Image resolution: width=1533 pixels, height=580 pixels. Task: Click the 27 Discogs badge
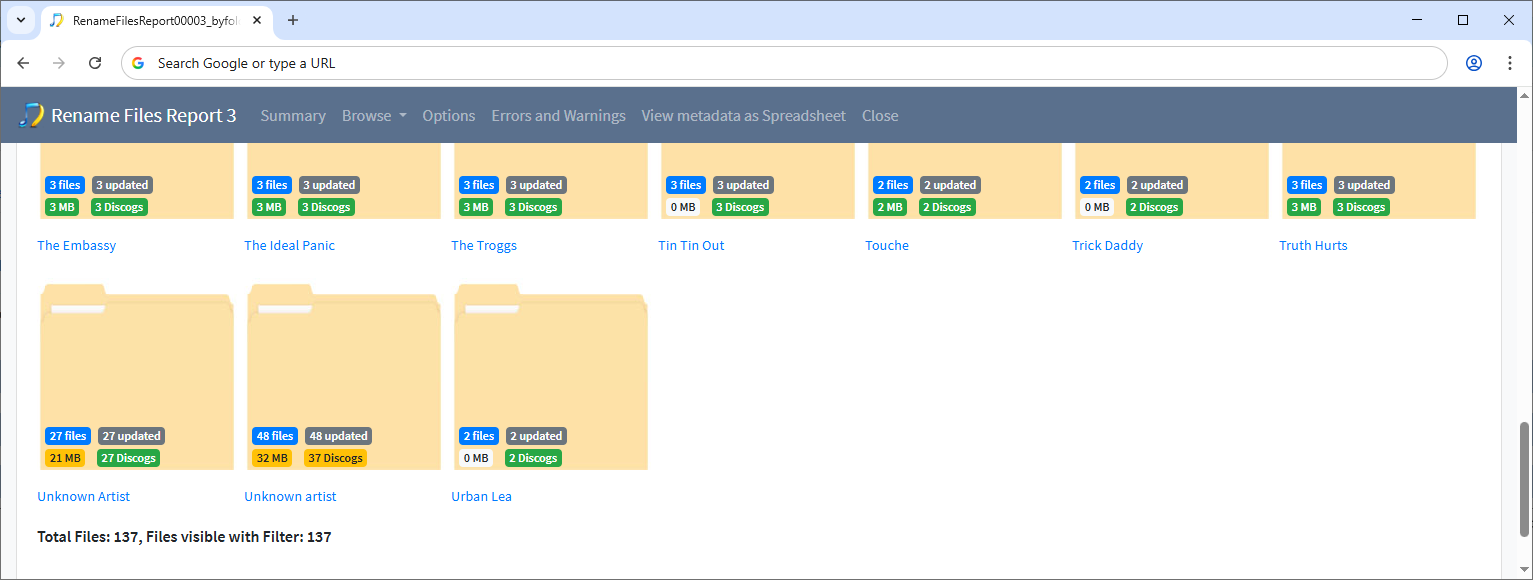coord(126,458)
